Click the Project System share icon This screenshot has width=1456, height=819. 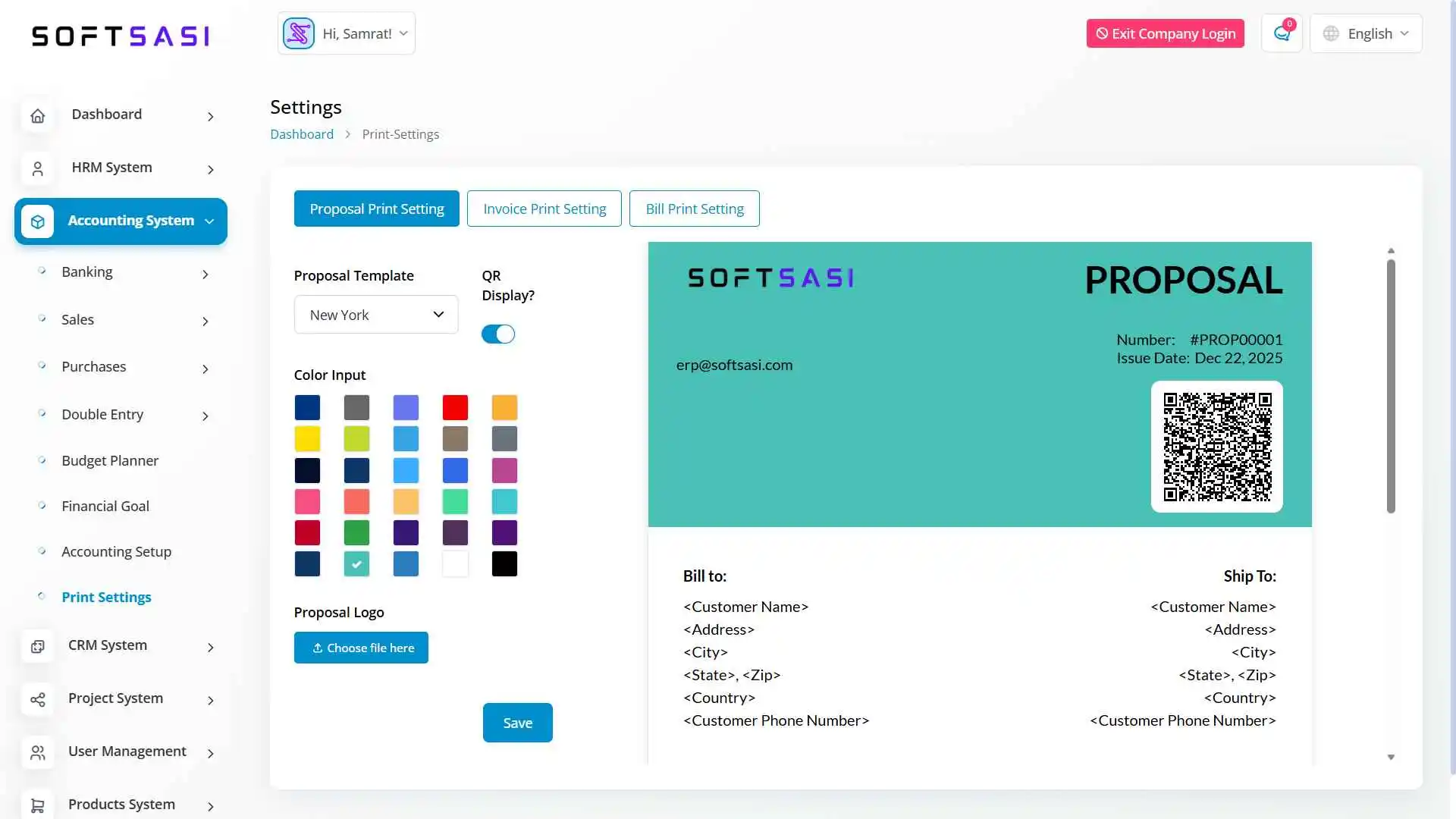coord(38,700)
